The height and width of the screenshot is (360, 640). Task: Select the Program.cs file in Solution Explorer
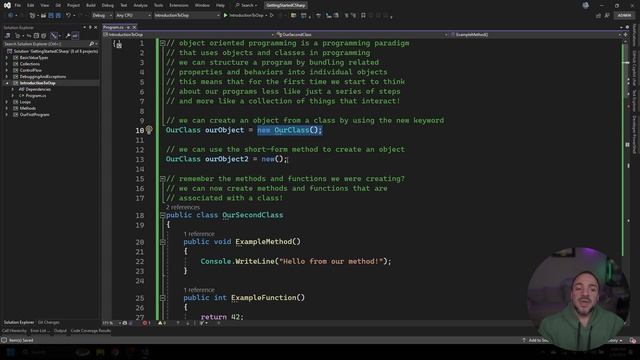click(36, 96)
